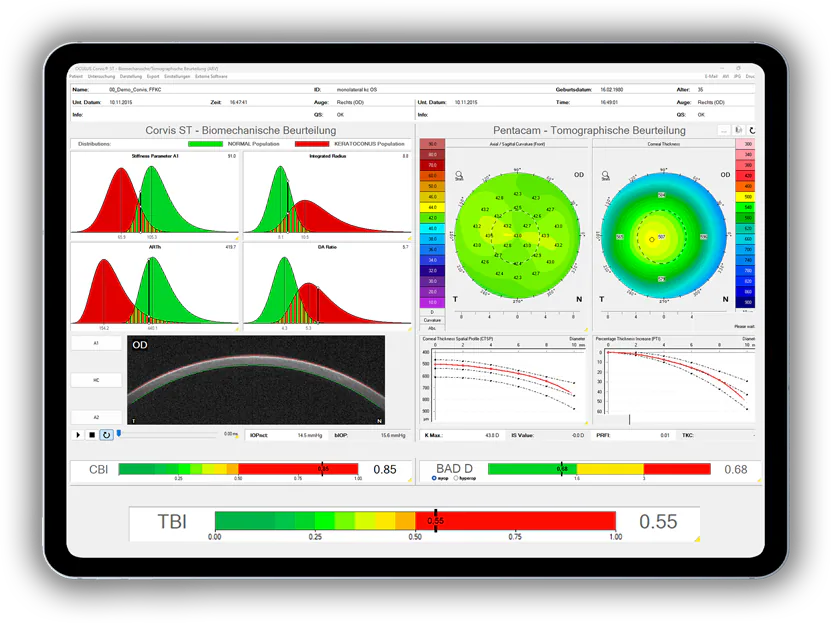Click the TBI value 0.55
The height and width of the screenshot is (623, 831).
[x=658, y=522]
